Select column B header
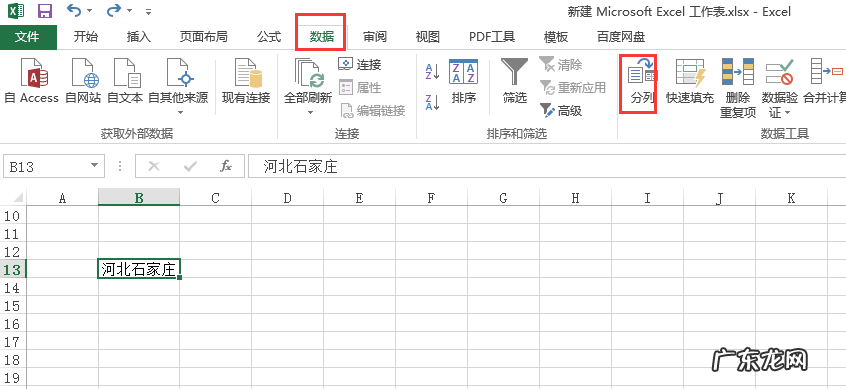846x389 pixels. coord(139,198)
